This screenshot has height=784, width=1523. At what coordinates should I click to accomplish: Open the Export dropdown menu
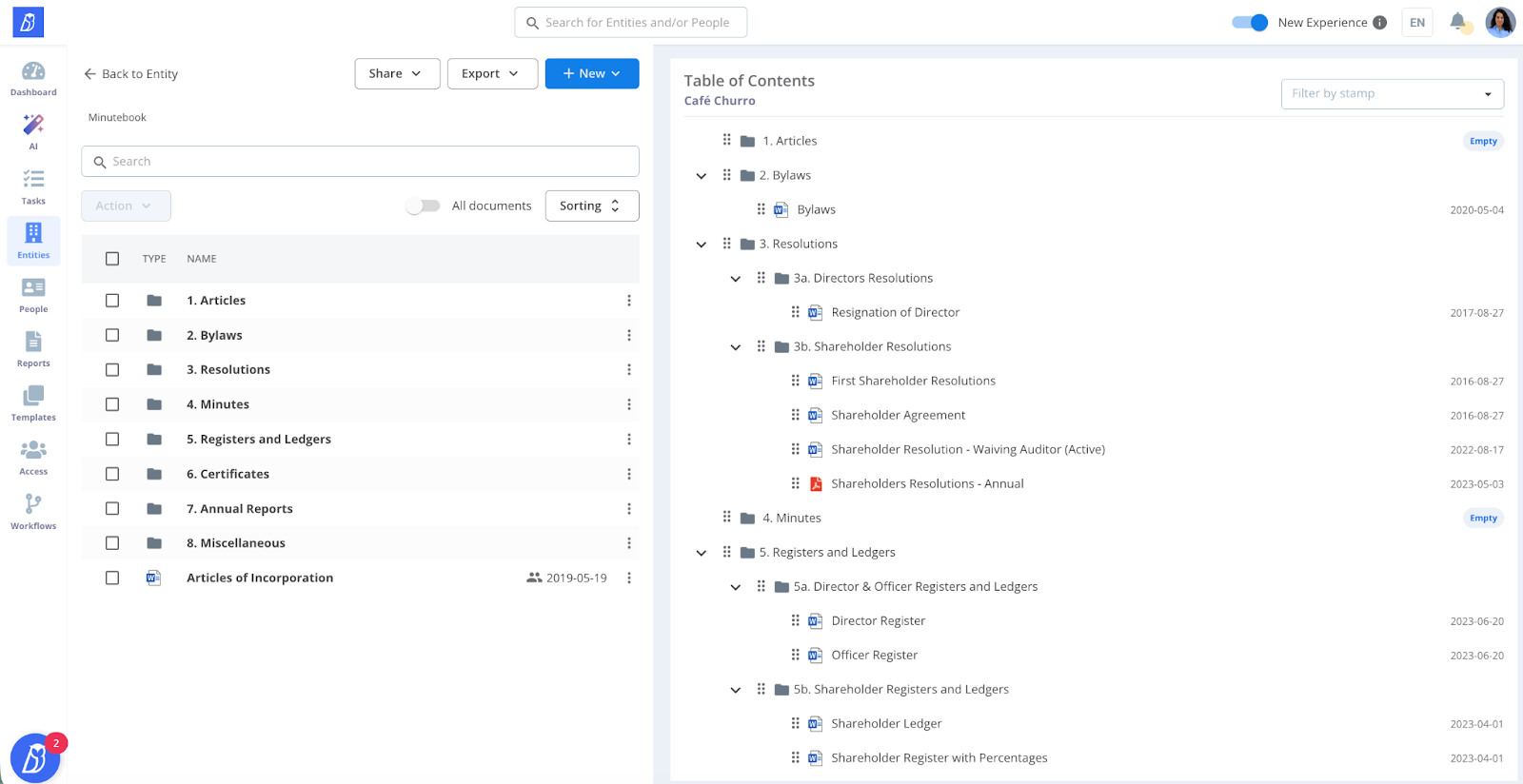(492, 73)
